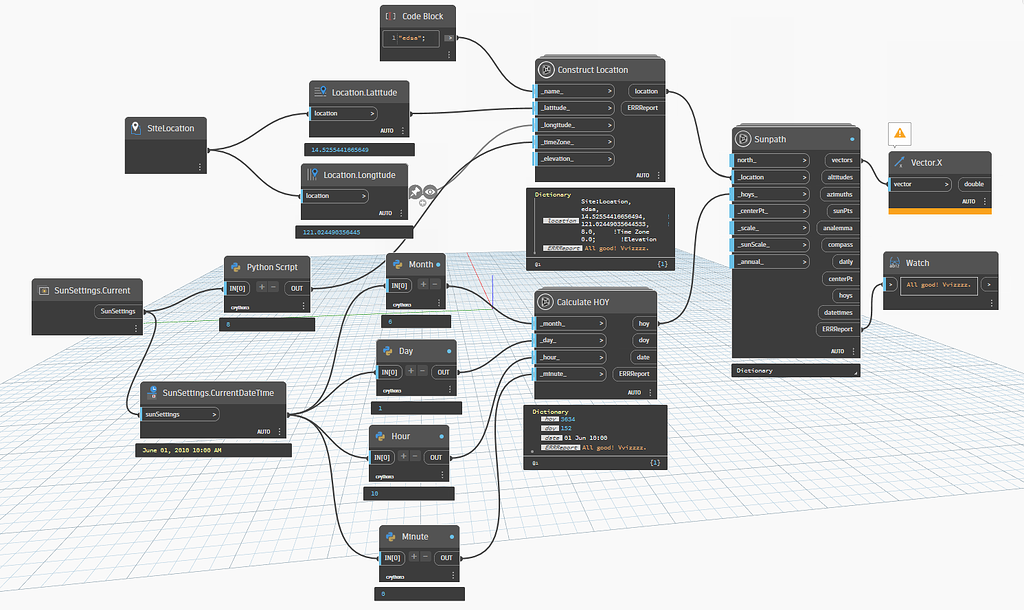Viewport: 1024px width, 610px height.
Task: Click the vector input port on Vector.X
Action: [x=920, y=184]
